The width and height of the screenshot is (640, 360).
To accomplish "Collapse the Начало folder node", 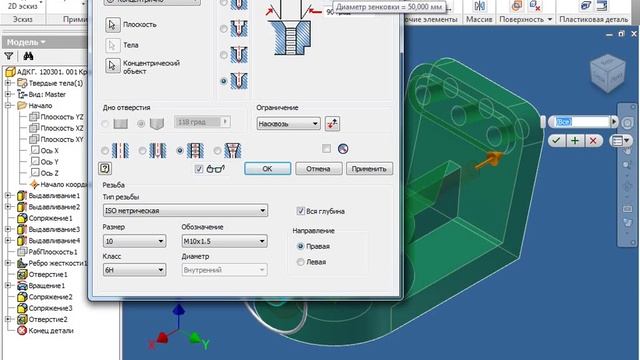I will [8, 105].
